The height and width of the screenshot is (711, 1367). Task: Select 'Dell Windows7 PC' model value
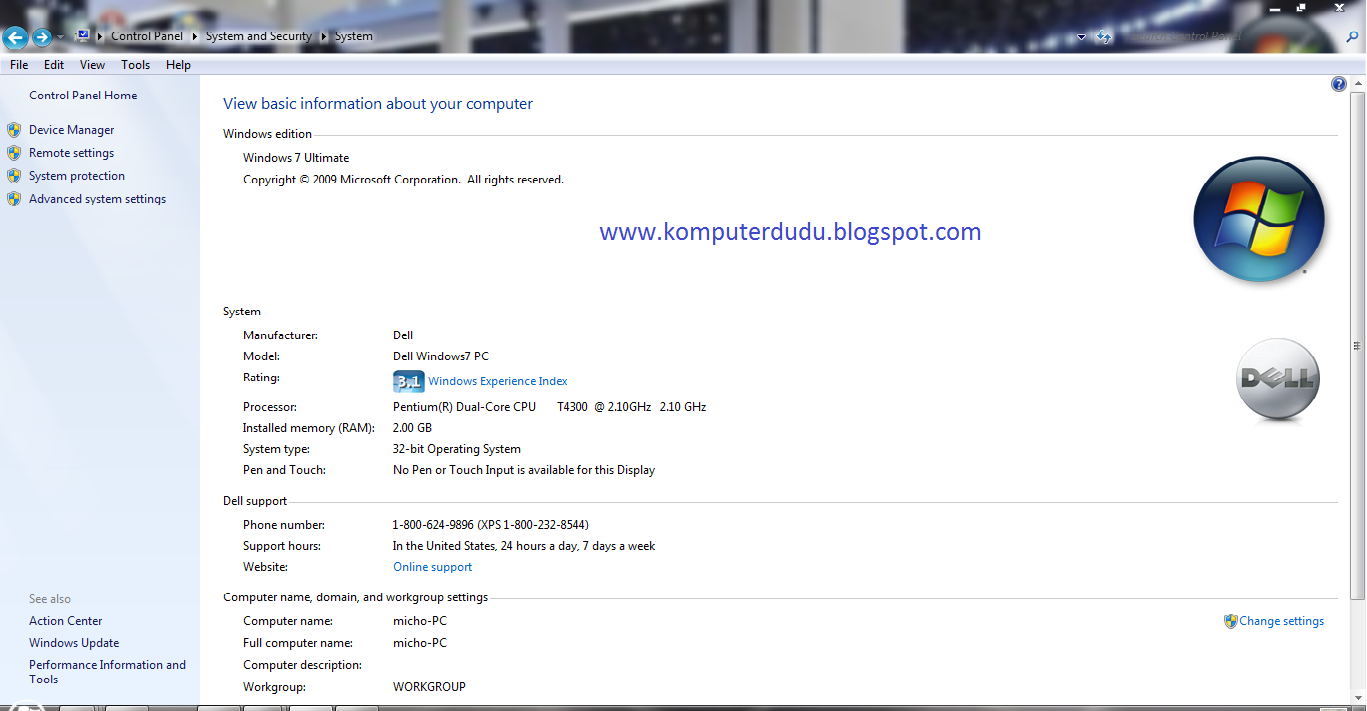441,356
